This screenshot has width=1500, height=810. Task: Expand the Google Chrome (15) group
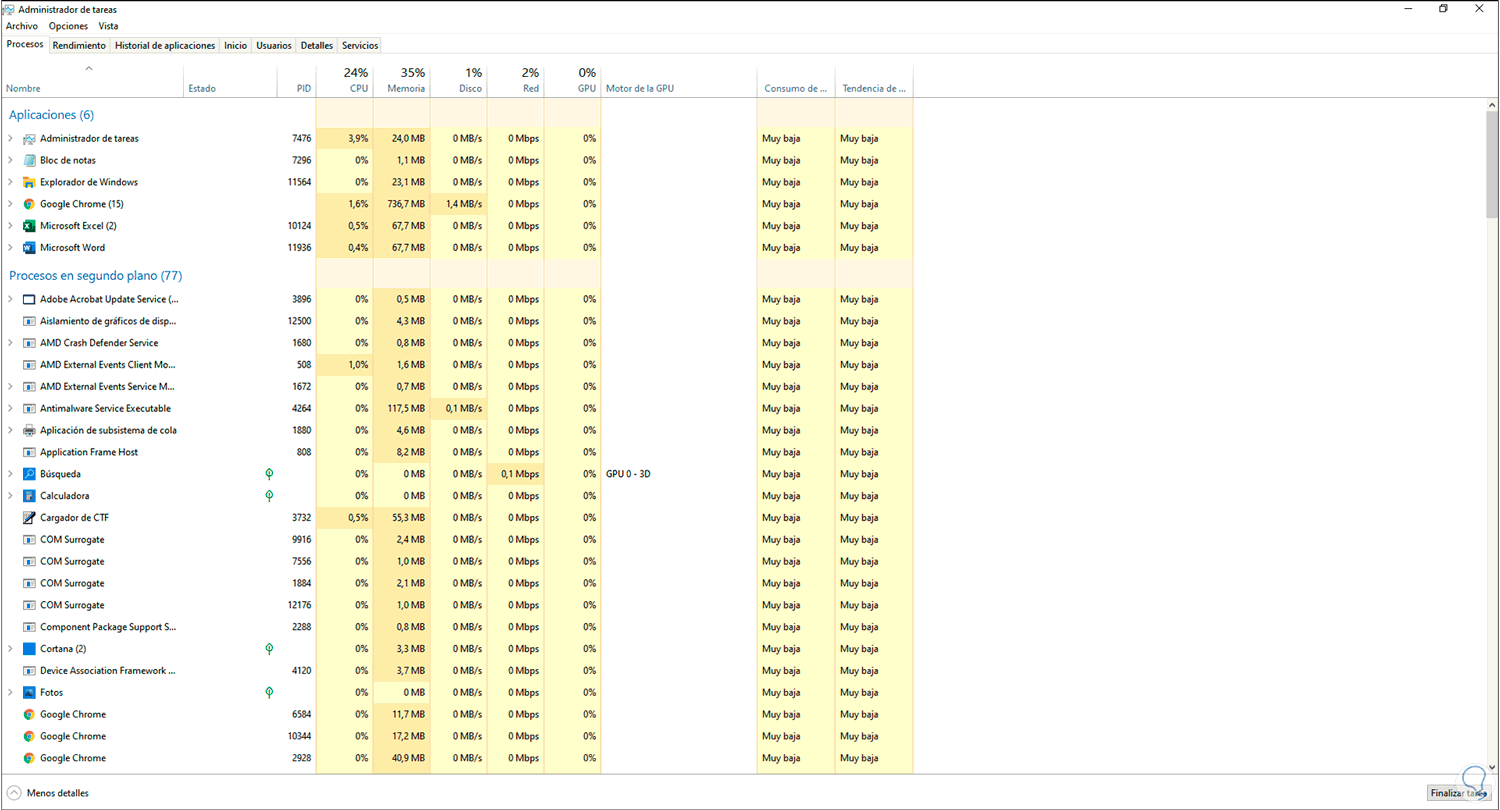(x=10, y=204)
